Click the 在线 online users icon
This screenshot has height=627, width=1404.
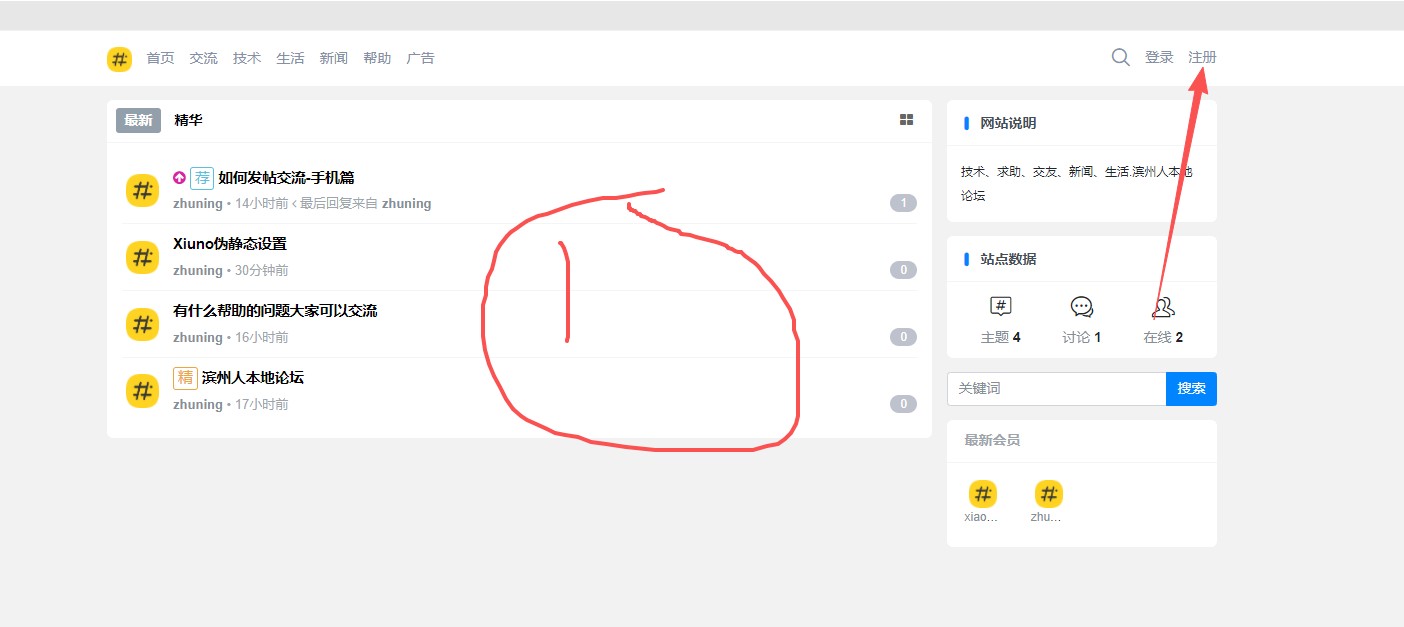pos(1163,307)
